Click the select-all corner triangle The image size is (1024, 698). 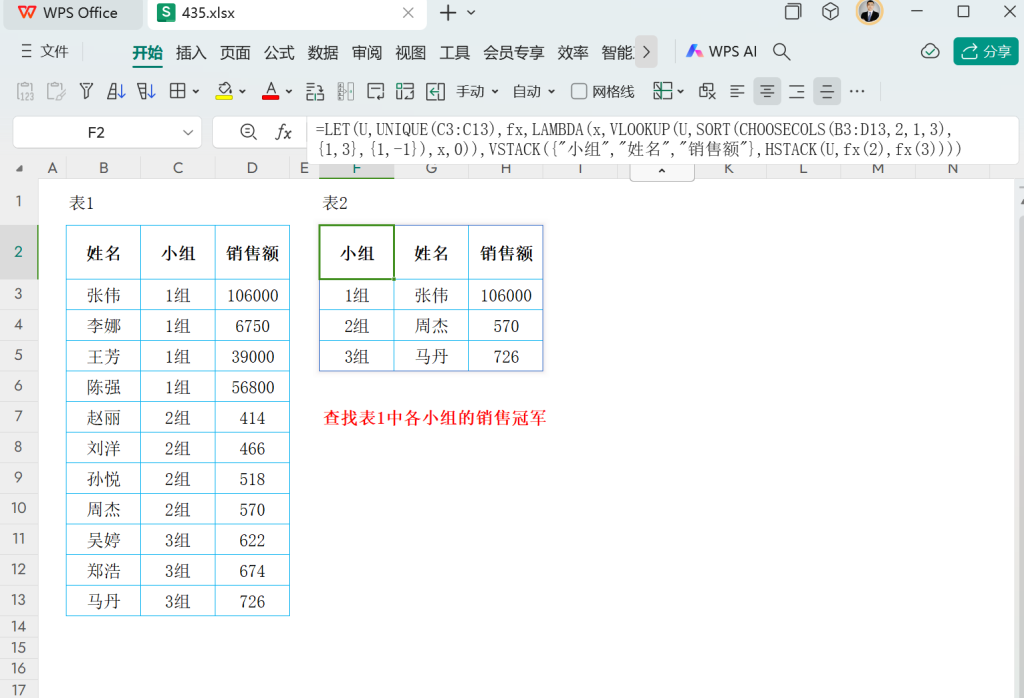pyautogui.click(x=20, y=169)
